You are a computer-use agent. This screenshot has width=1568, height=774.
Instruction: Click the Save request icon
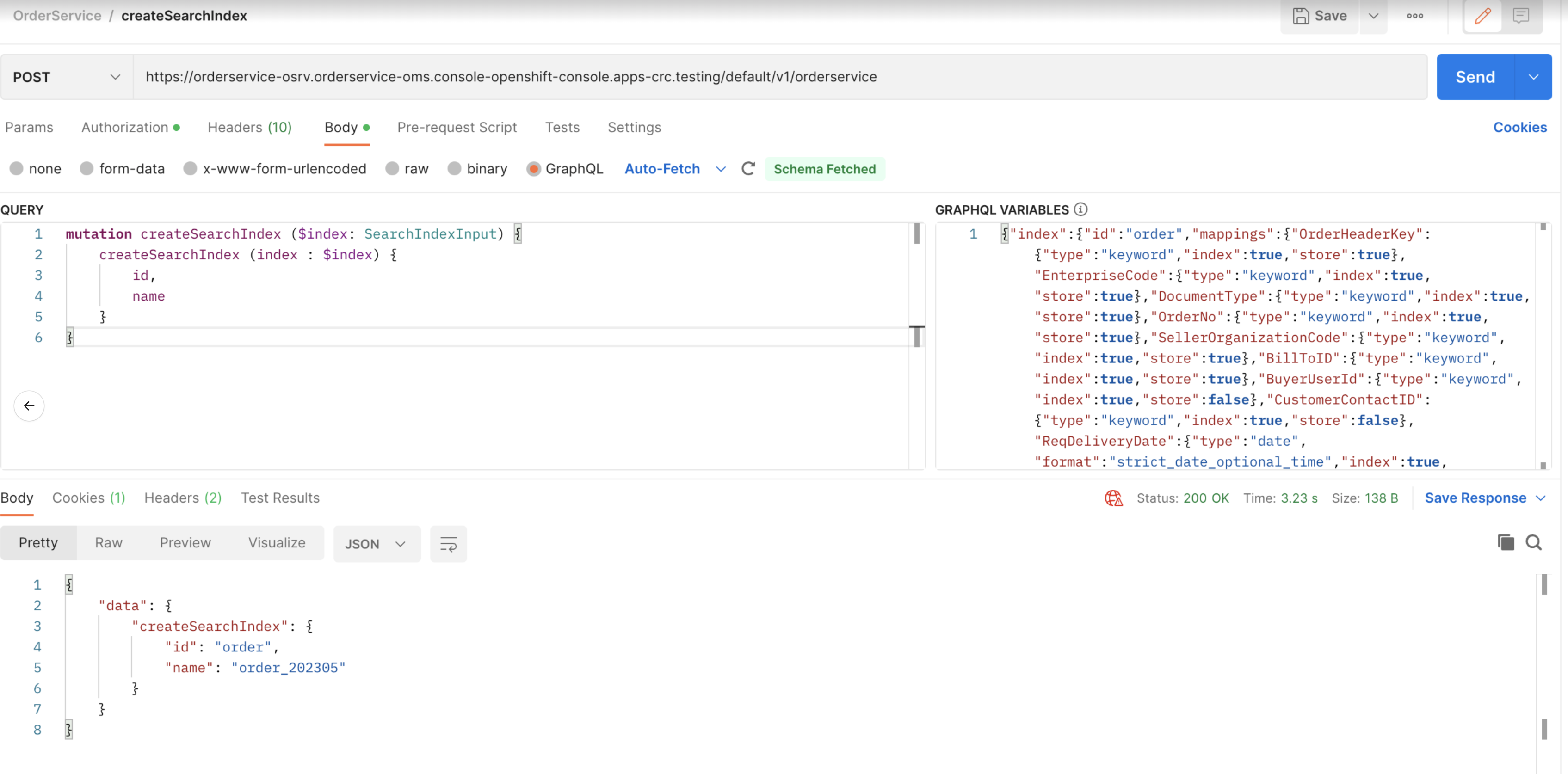pyautogui.click(x=1302, y=16)
